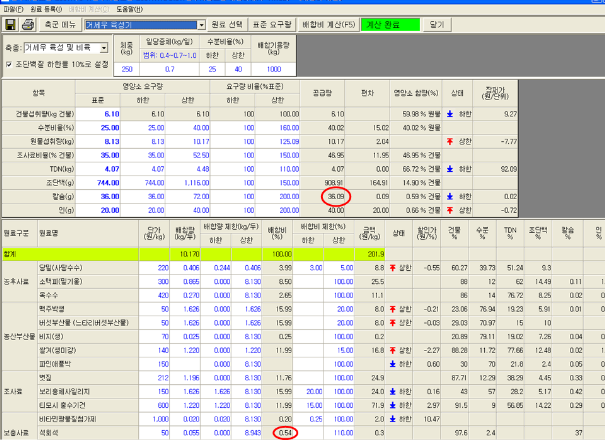Image resolution: width=605 pixels, height=444 pixels.
Task: Open the 축종 combo box dropdown arrow
Action: click(x=104, y=48)
